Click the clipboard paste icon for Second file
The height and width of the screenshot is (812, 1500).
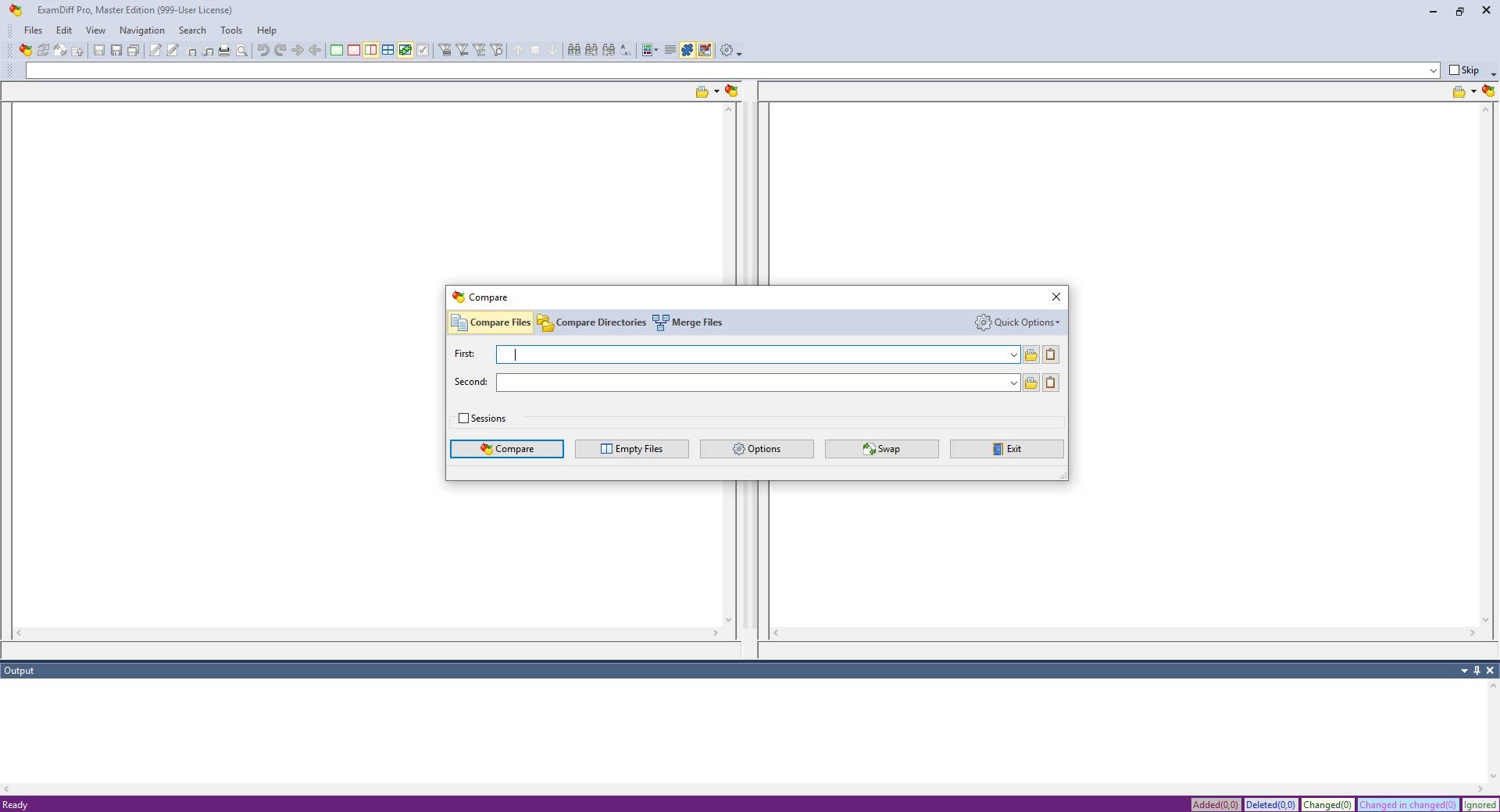tap(1051, 383)
